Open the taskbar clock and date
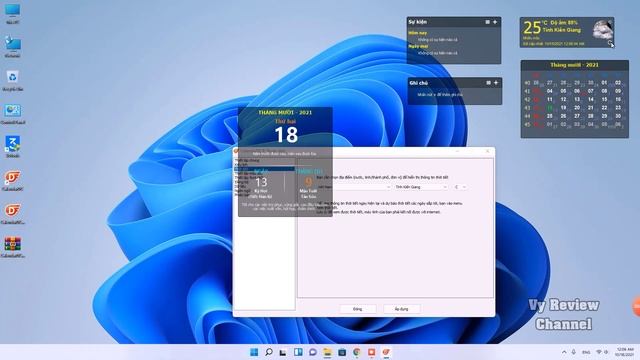Image resolution: width=640 pixels, height=360 pixels. point(625,352)
